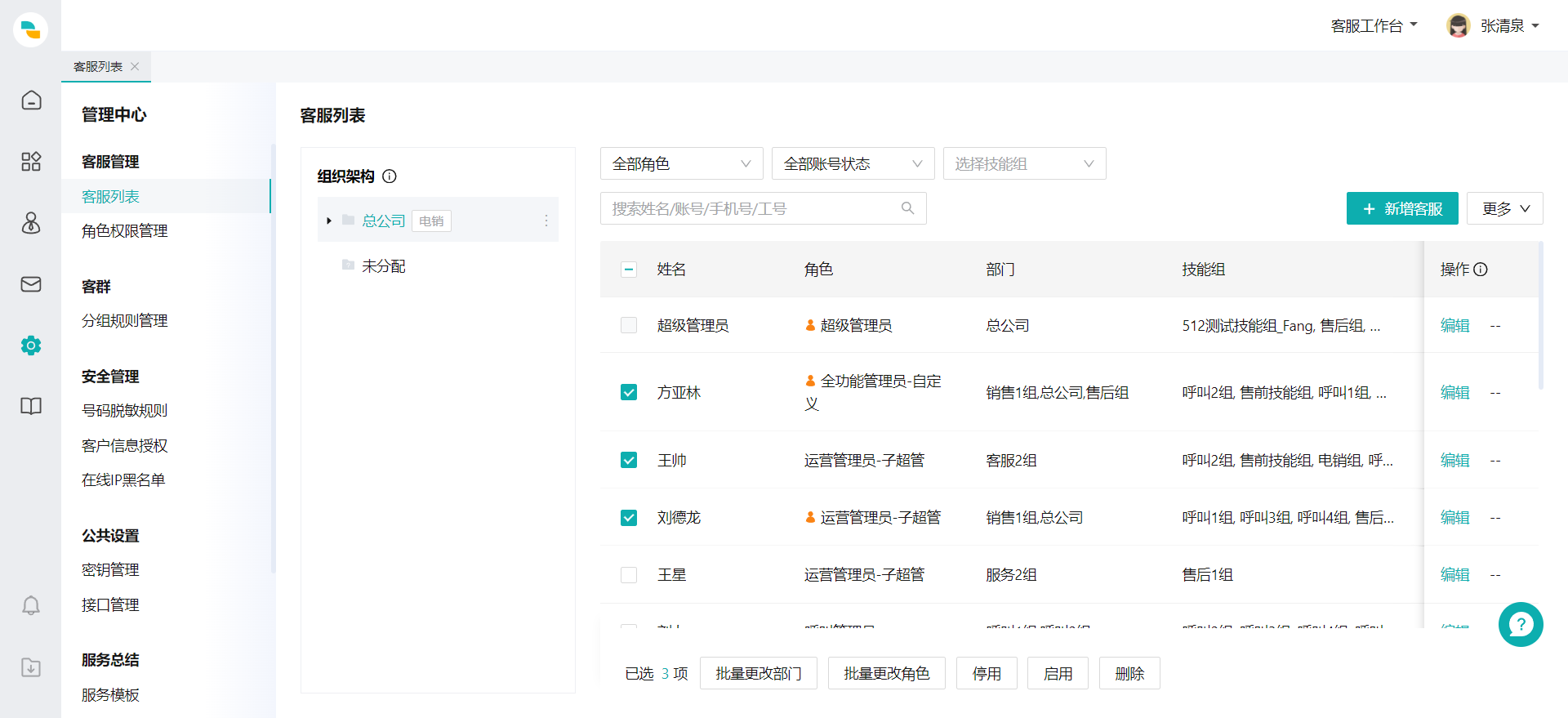
Task: Click the search magnifier icon
Action: point(907,208)
